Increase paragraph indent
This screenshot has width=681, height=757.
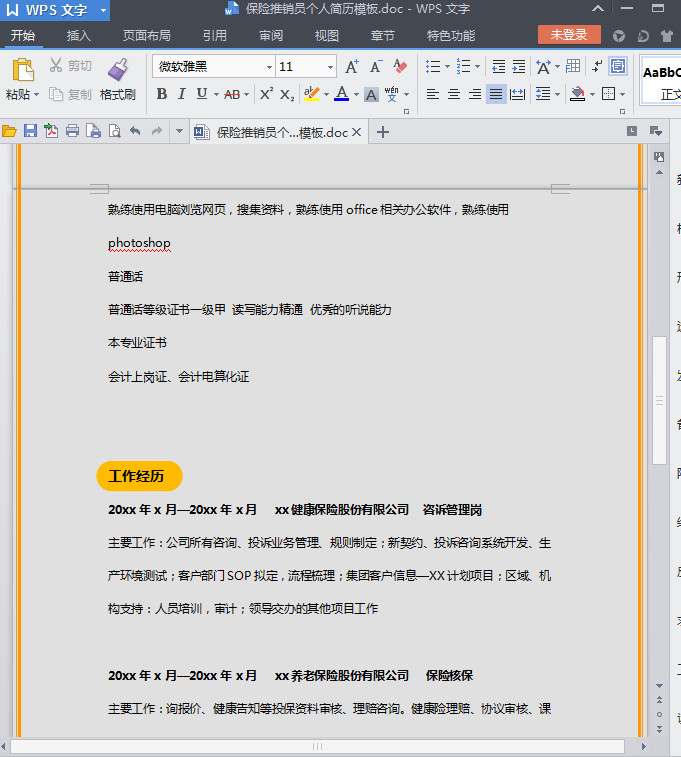pos(519,66)
